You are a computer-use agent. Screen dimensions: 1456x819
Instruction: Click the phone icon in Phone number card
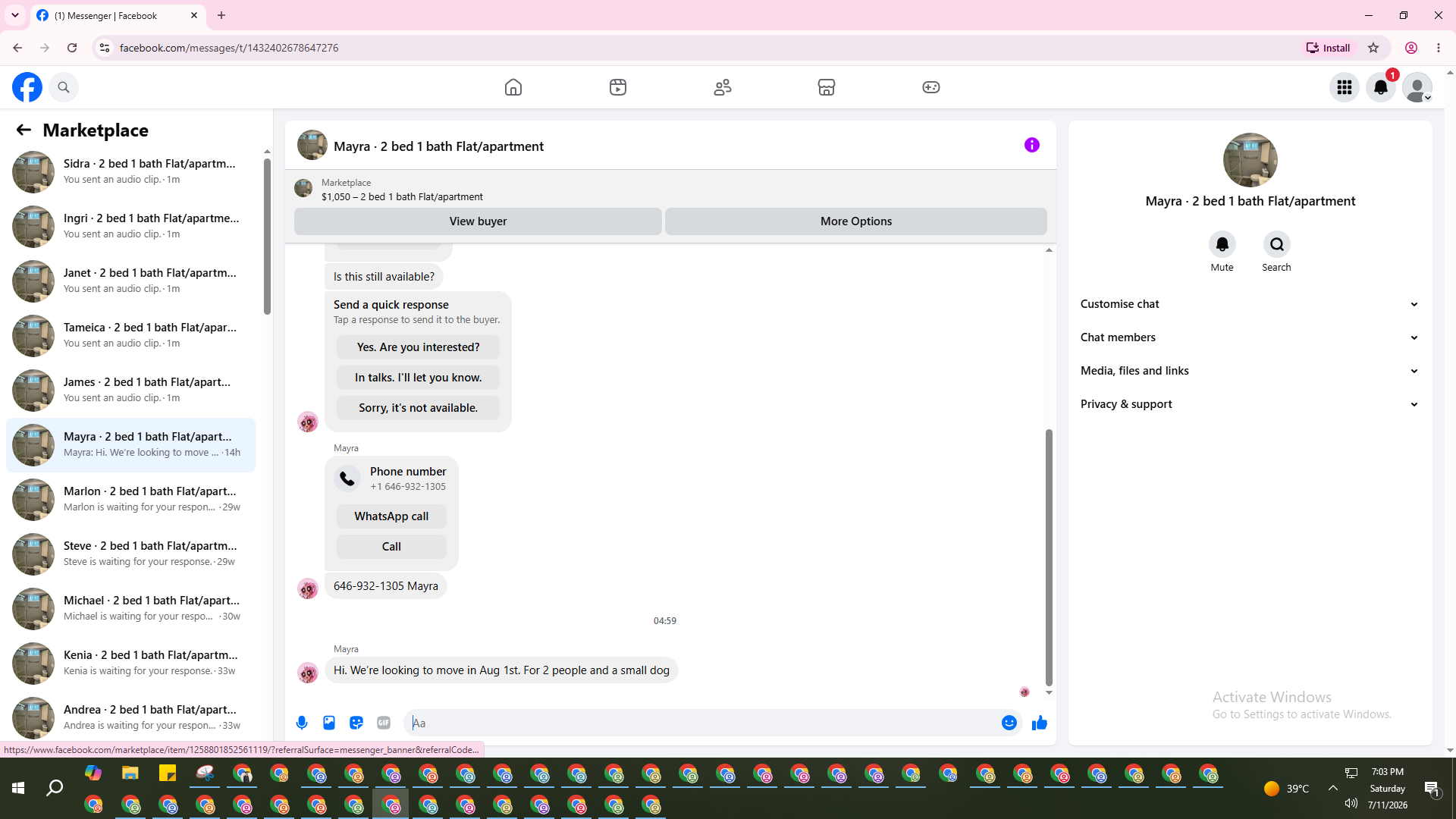(347, 479)
